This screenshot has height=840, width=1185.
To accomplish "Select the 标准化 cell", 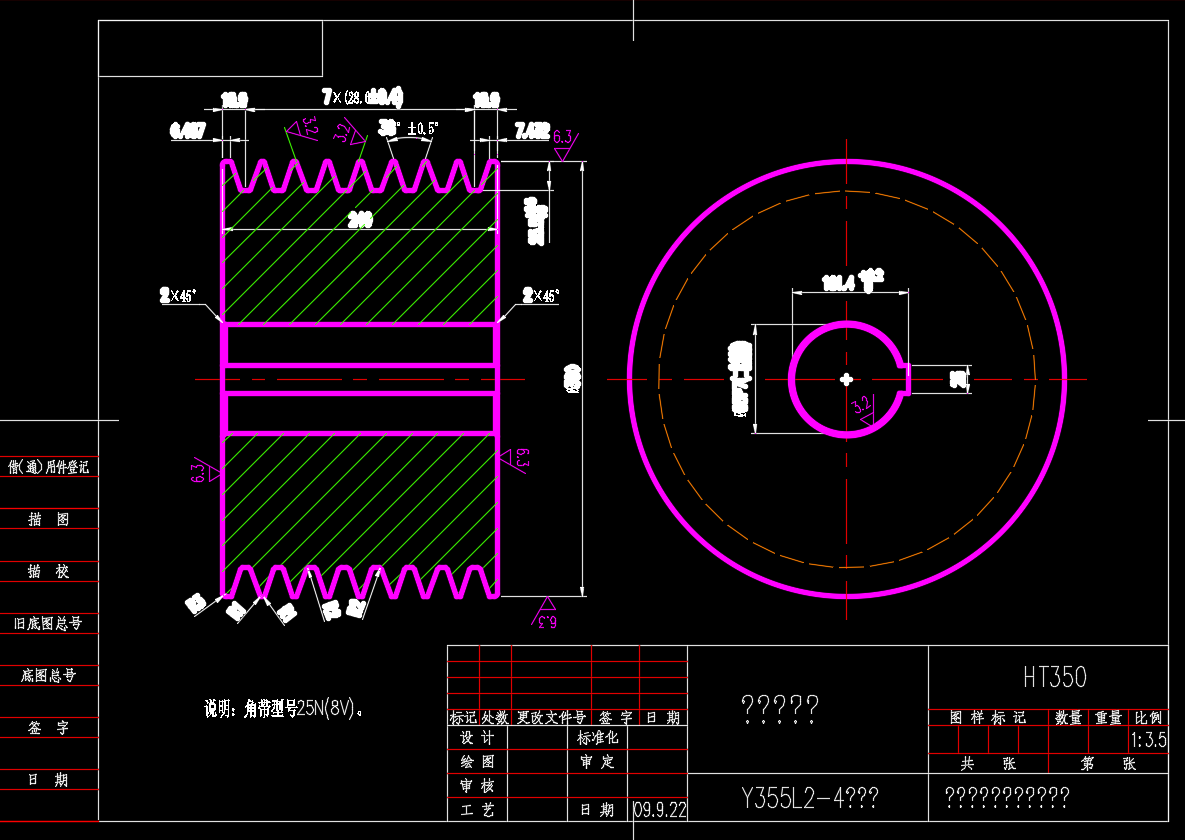I will [598, 738].
